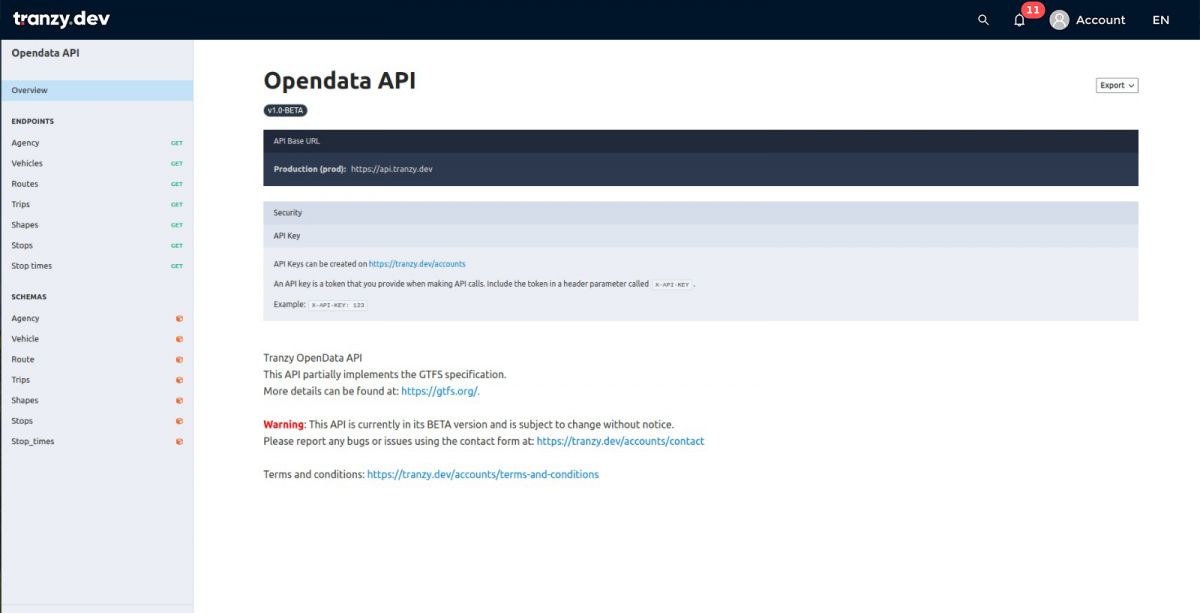Click the search magnifier icon
The width and height of the screenshot is (1200, 613).
[x=983, y=20]
